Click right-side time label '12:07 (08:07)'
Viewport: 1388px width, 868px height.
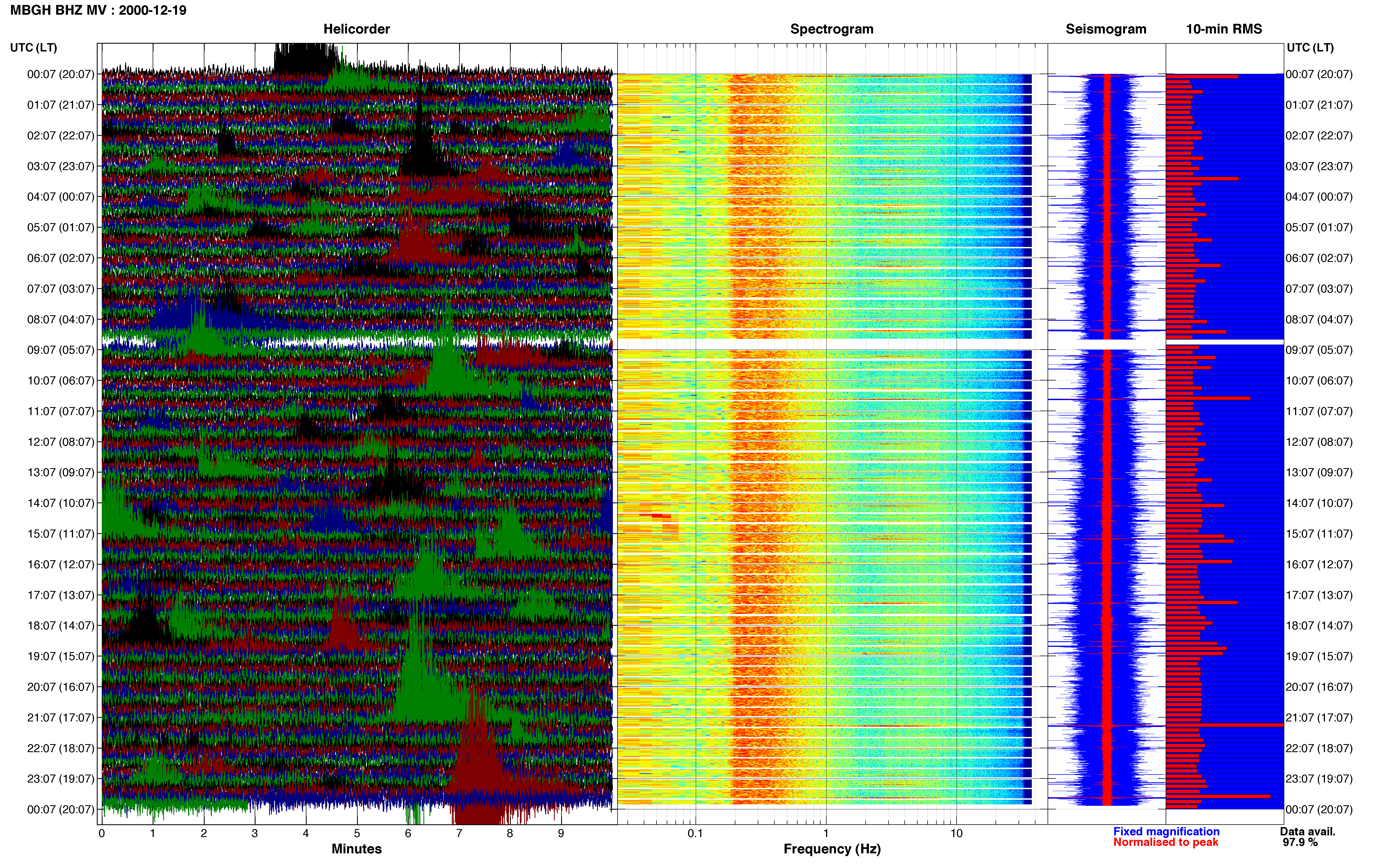(1319, 442)
